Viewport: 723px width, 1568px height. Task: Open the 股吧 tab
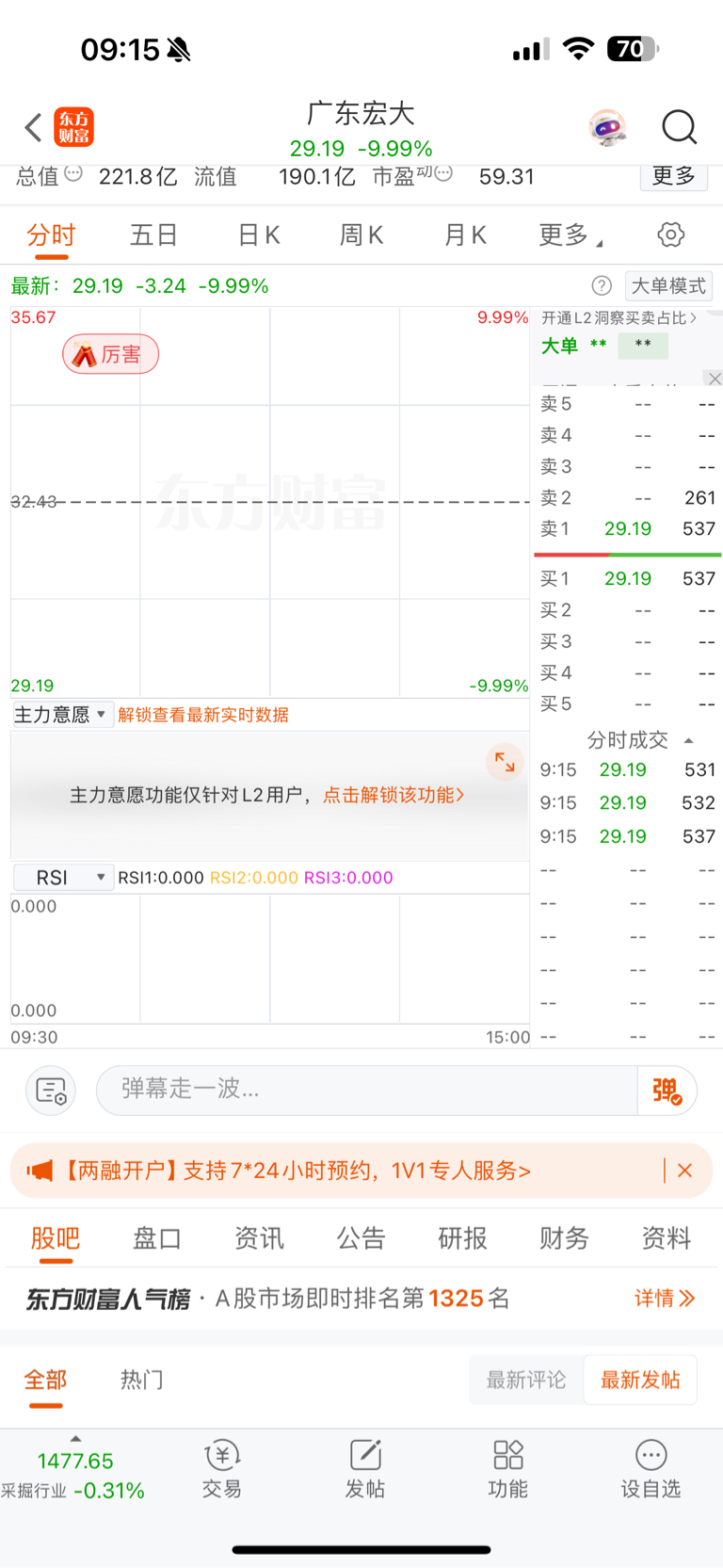[56, 1238]
